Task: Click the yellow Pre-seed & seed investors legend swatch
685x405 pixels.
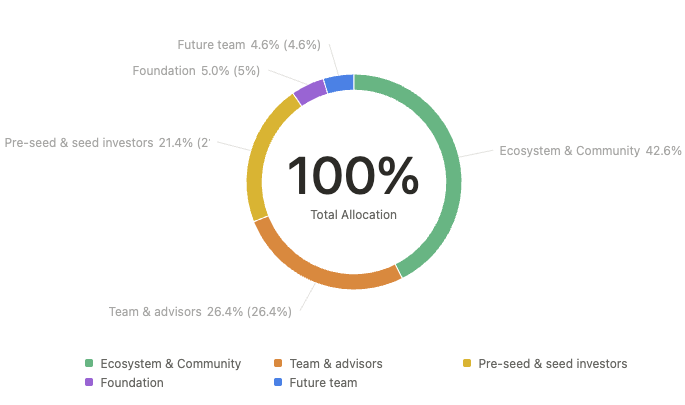Action: 467,364
